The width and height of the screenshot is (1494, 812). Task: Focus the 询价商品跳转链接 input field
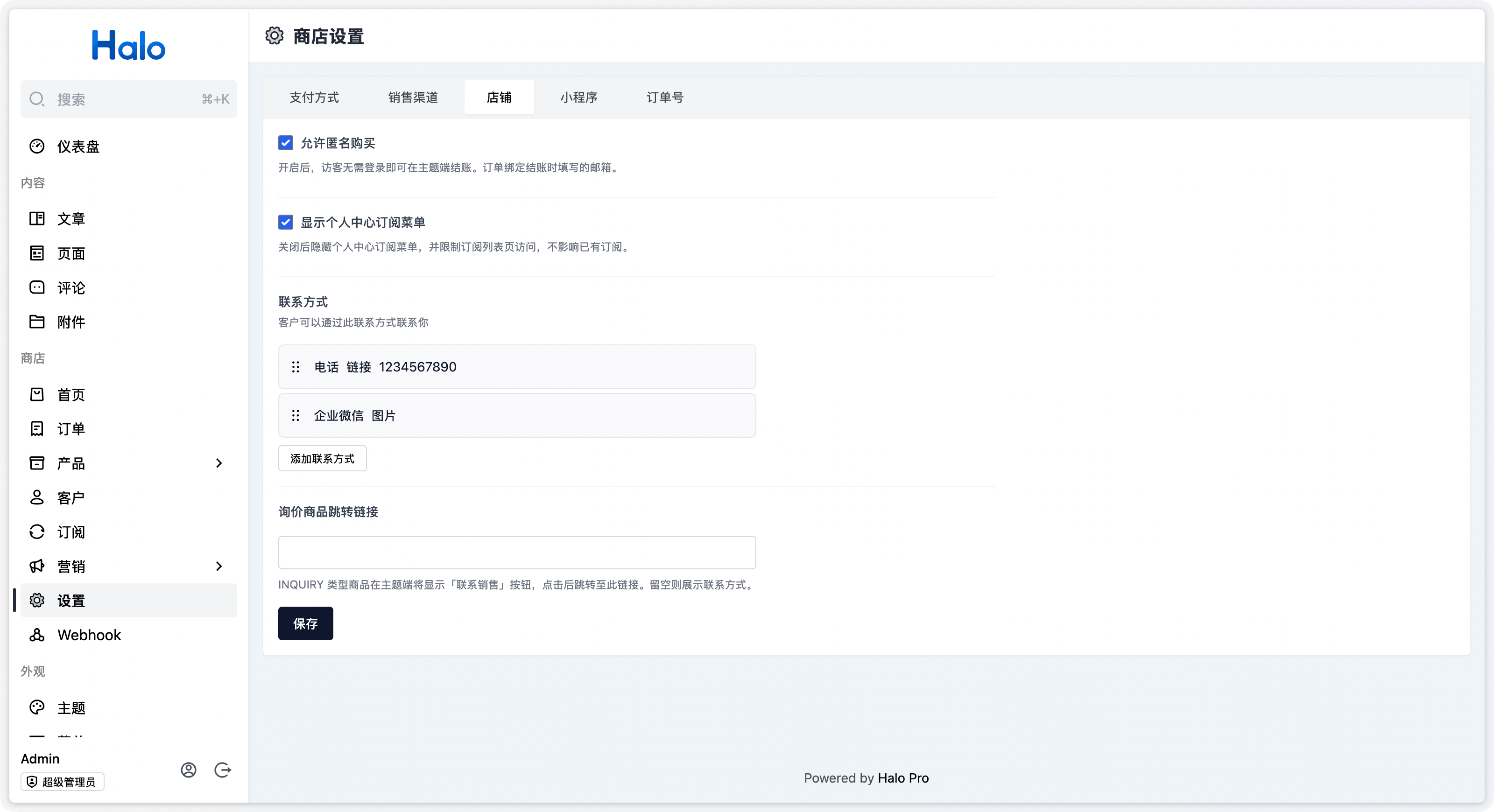517,553
